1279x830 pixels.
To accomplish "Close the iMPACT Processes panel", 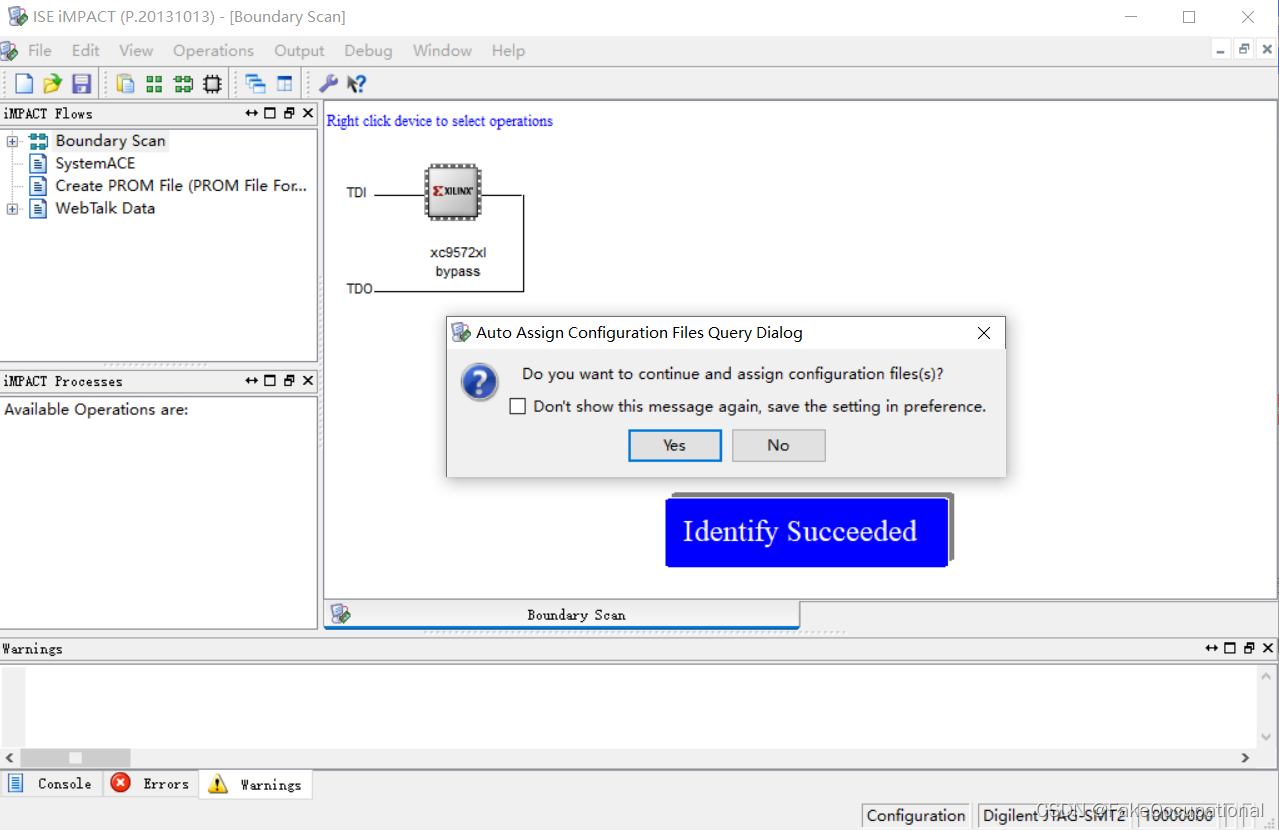I will point(308,381).
